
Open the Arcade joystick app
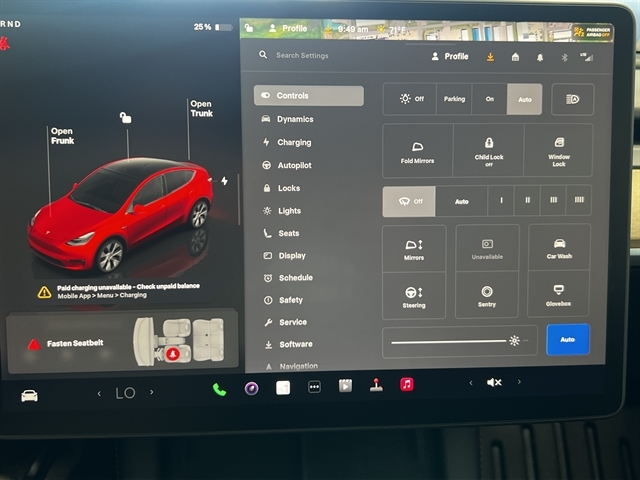pyautogui.click(x=376, y=385)
